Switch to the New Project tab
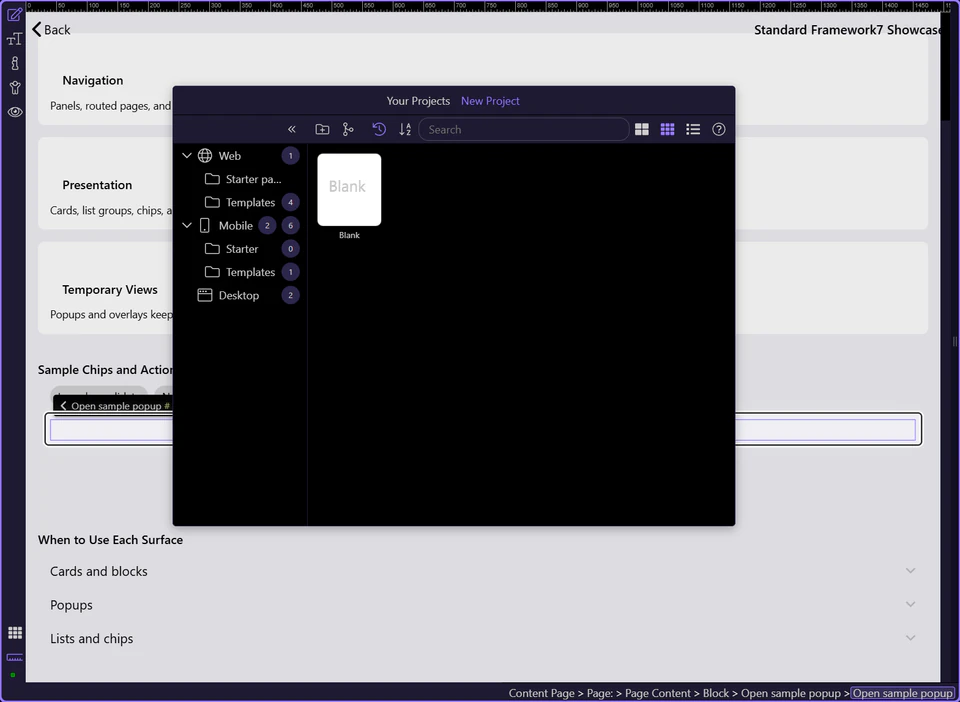This screenshot has height=702, width=960. pyautogui.click(x=490, y=101)
